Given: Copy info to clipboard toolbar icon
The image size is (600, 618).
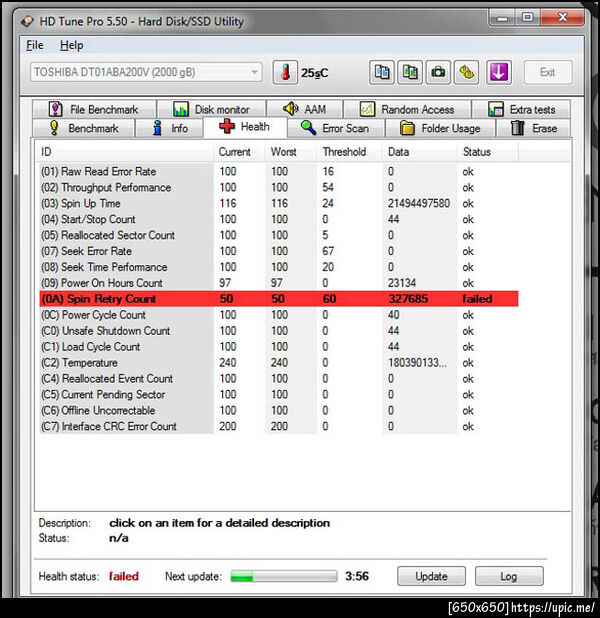Looking at the screenshot, I should (x=382, y=73).
